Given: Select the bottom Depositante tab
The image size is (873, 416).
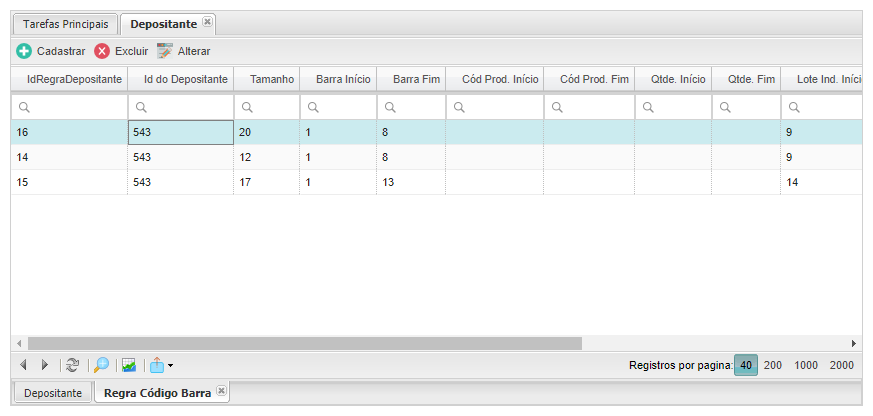Looking at the screenshot, I should click(x=53, y=393).
